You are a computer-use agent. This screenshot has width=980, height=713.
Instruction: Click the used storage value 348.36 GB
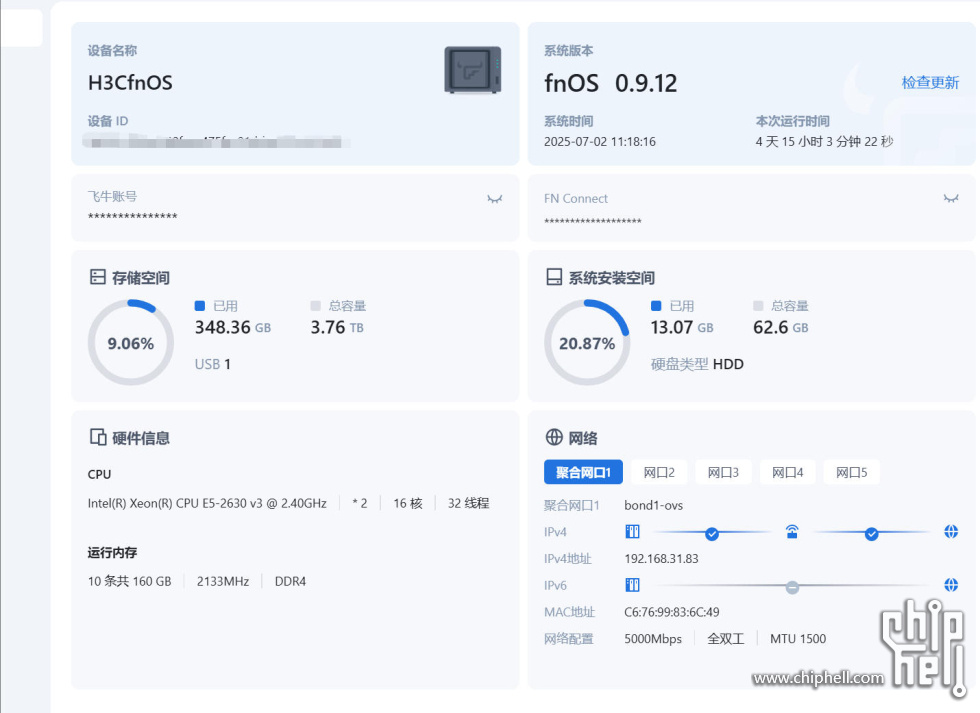[233, 327]
